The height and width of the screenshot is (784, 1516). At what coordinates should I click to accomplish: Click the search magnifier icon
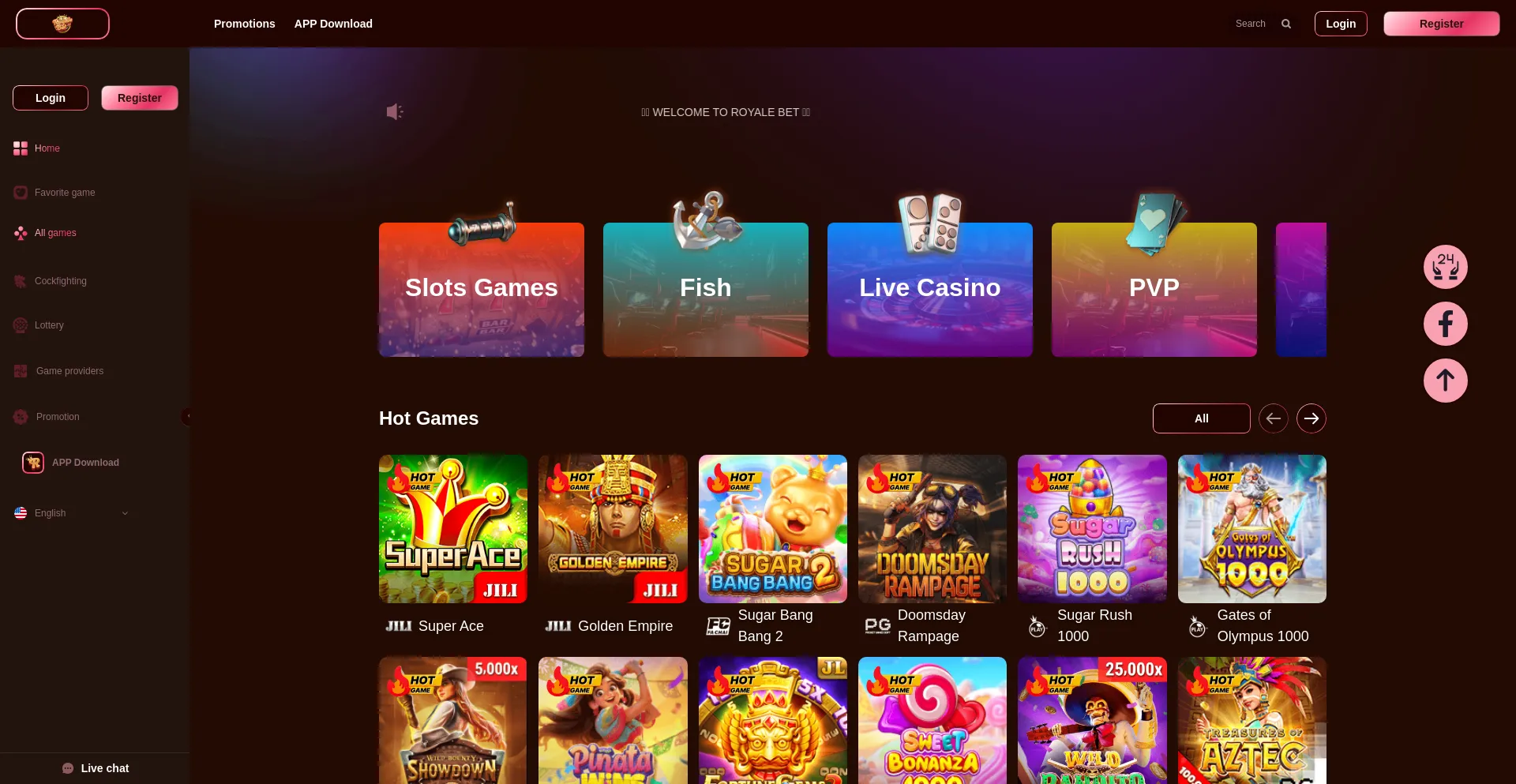tap(1286, 24)
